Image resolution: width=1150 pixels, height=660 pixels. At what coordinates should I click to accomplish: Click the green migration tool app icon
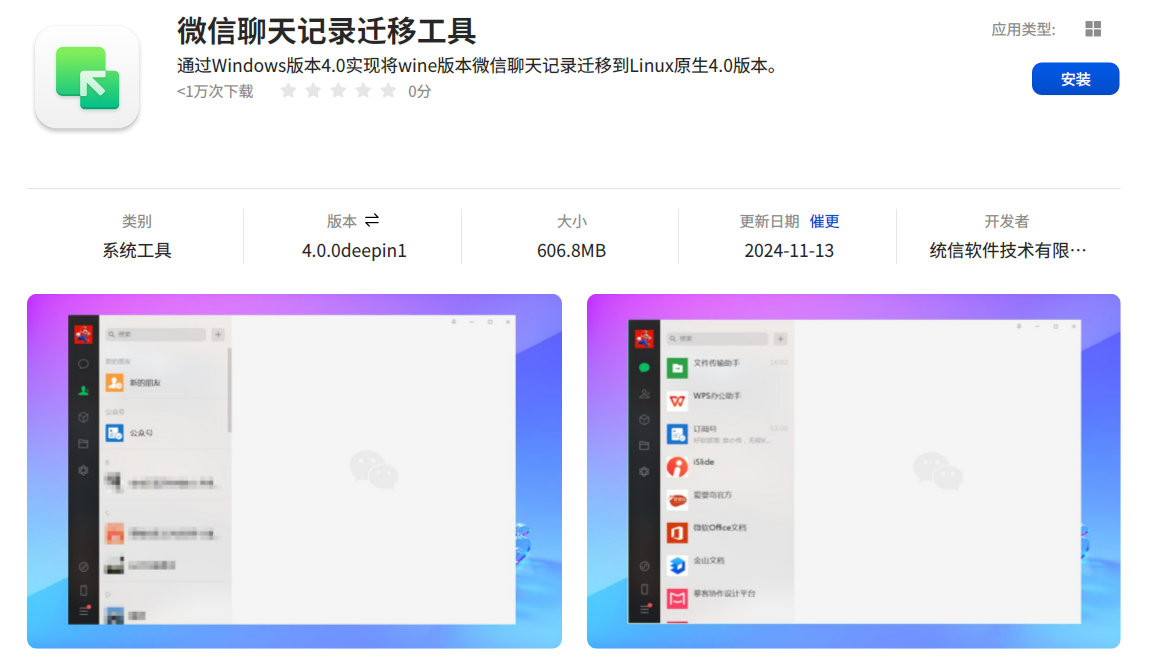pos(87,78)
